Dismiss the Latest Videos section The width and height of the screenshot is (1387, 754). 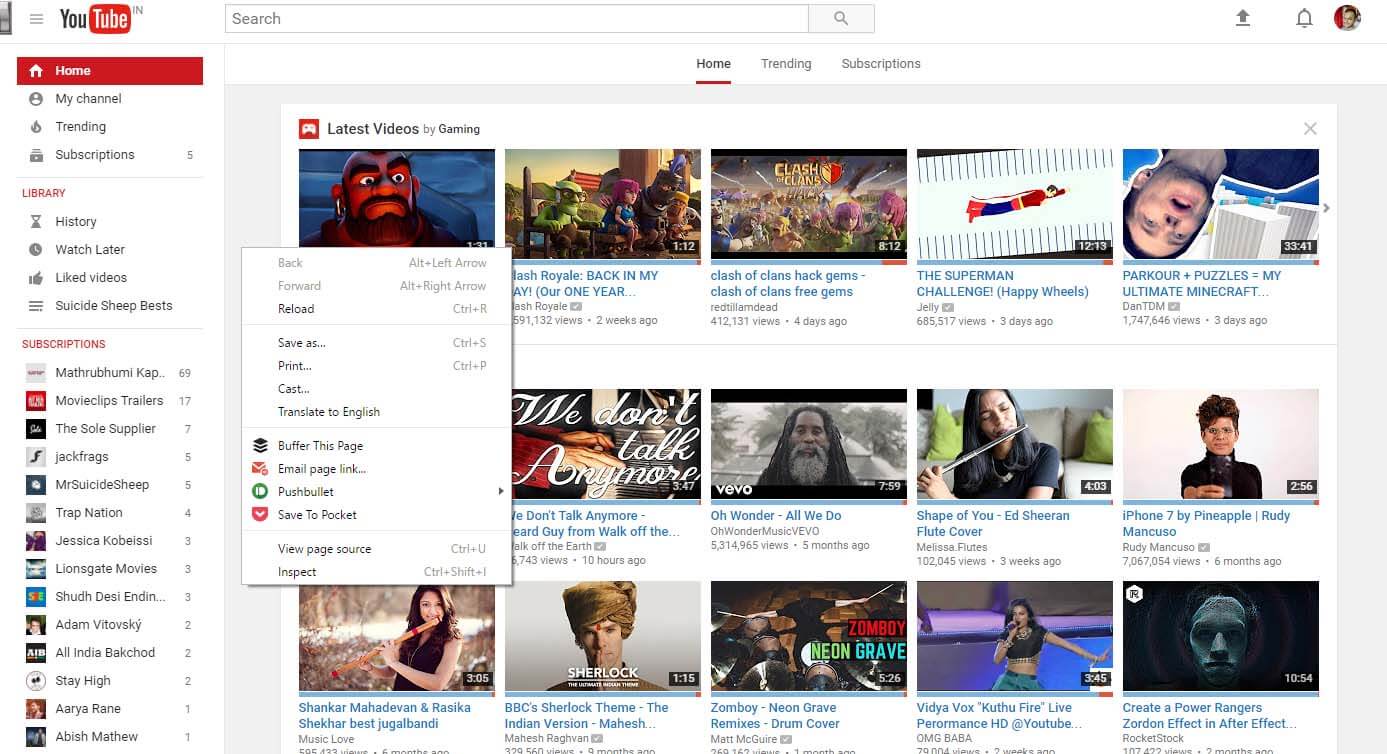(1310, 128)
